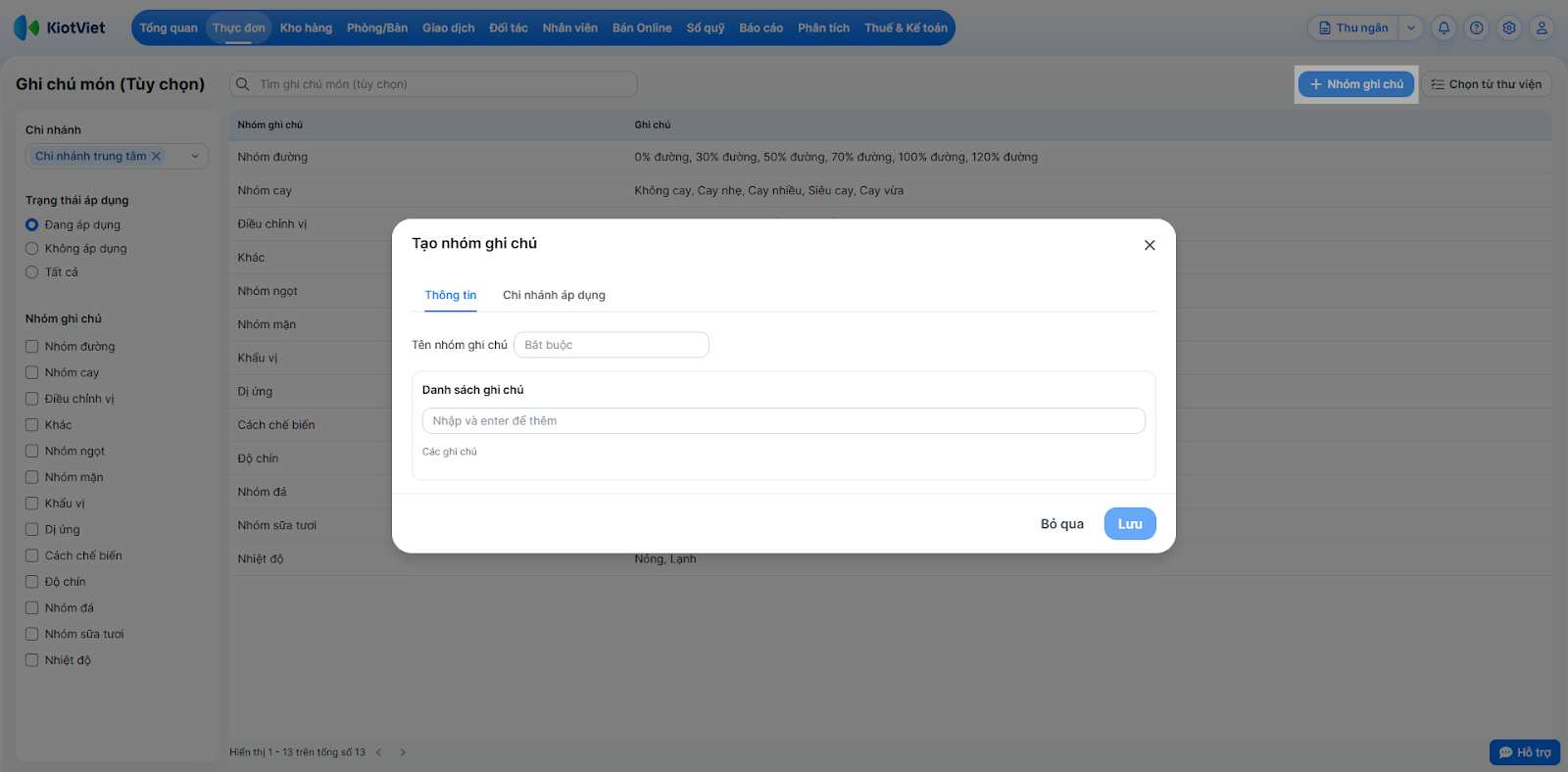1568x772 pixels.
Task: Open the Thực đơn menu
Action: coord(239,27)
